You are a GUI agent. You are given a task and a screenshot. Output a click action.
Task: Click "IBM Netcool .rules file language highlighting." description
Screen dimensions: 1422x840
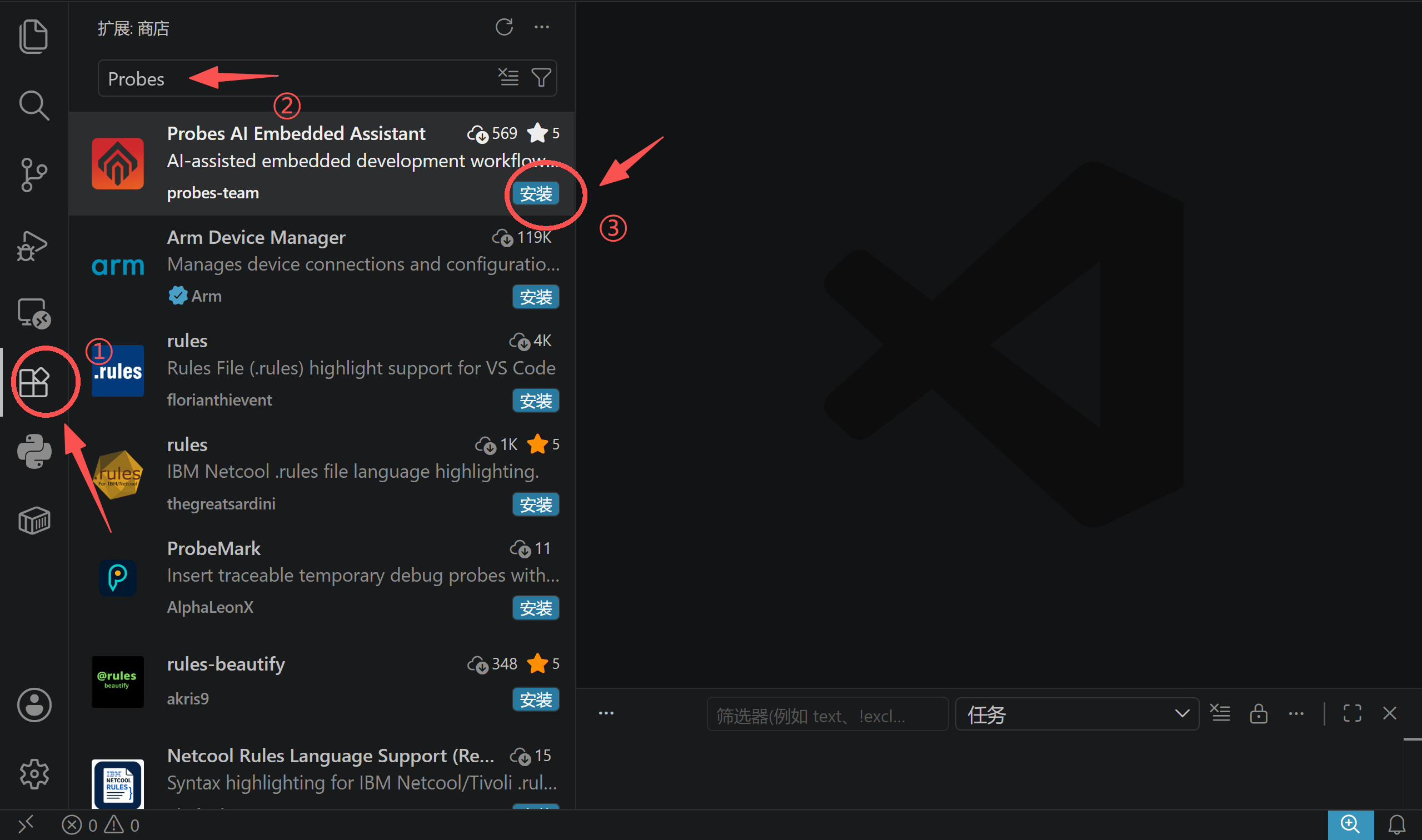click(353, 472)
